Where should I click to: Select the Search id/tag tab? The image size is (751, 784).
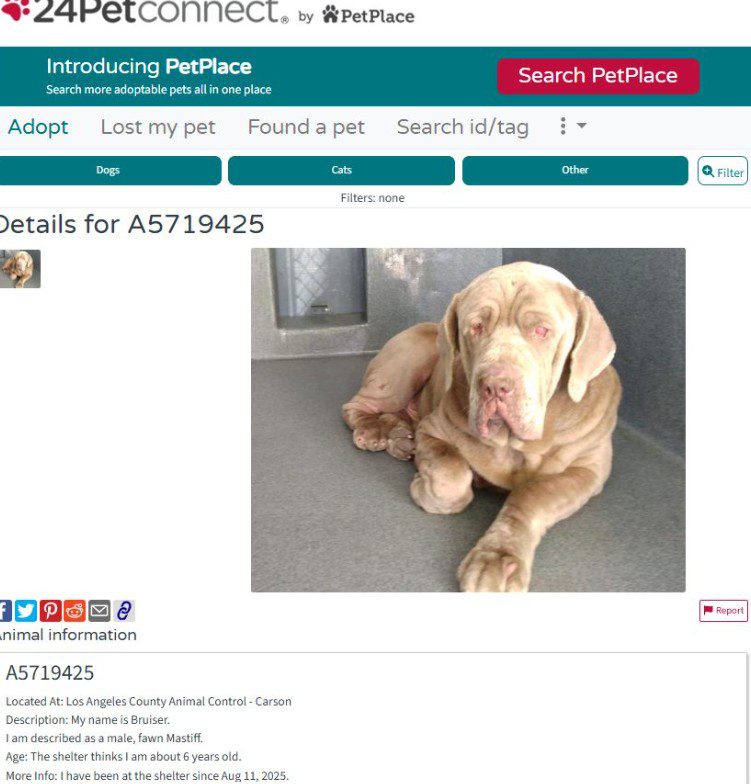pos(462,127)
